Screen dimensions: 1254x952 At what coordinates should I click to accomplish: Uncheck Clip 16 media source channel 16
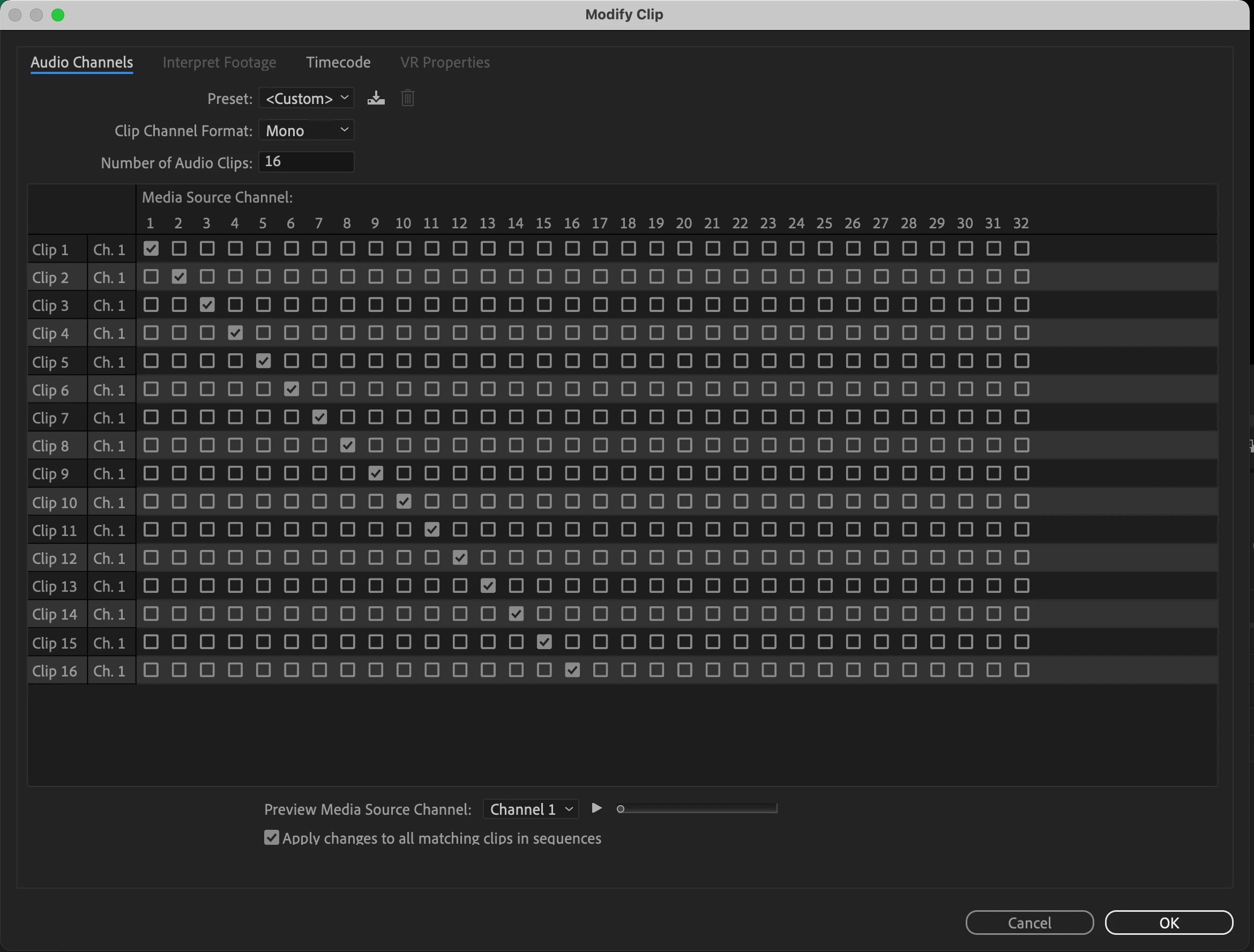point(572,670)
